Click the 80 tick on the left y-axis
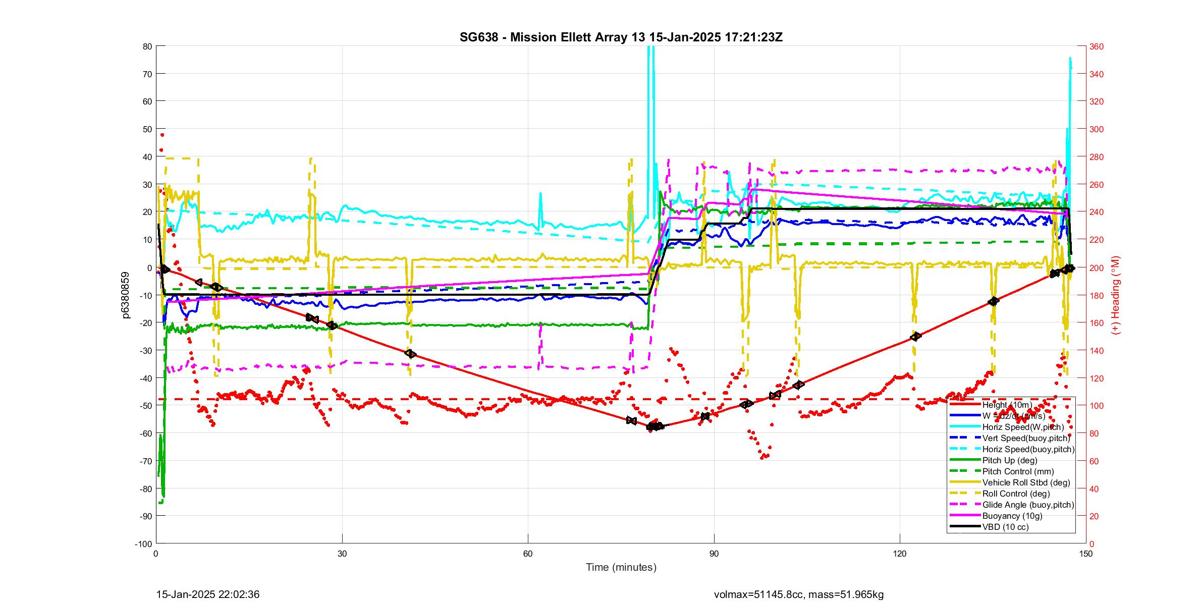The image size is (1200, 611). (x=146, y=46)
